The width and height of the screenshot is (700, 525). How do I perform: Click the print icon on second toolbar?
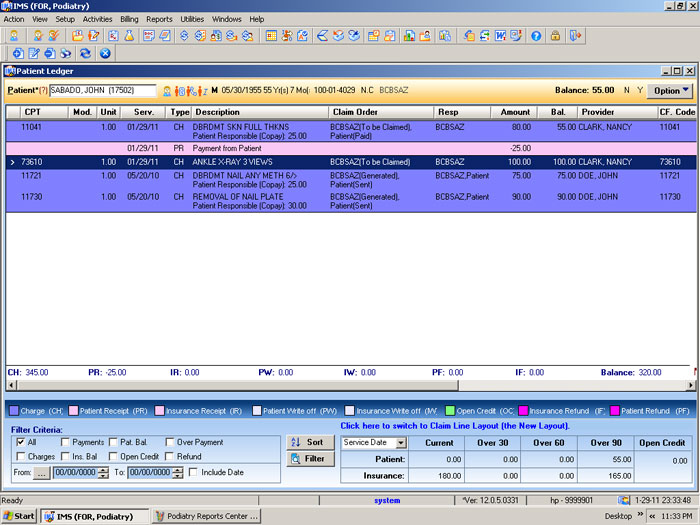(x=66, y=54)
